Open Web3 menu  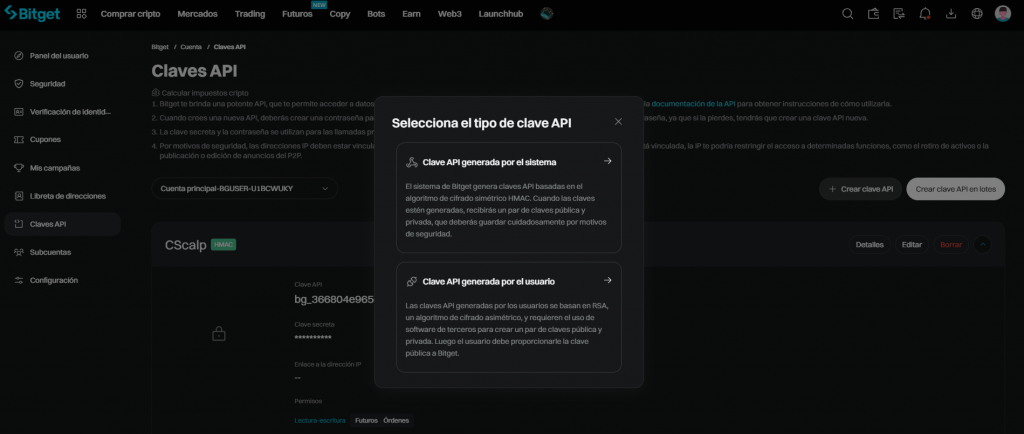(449, 14)
